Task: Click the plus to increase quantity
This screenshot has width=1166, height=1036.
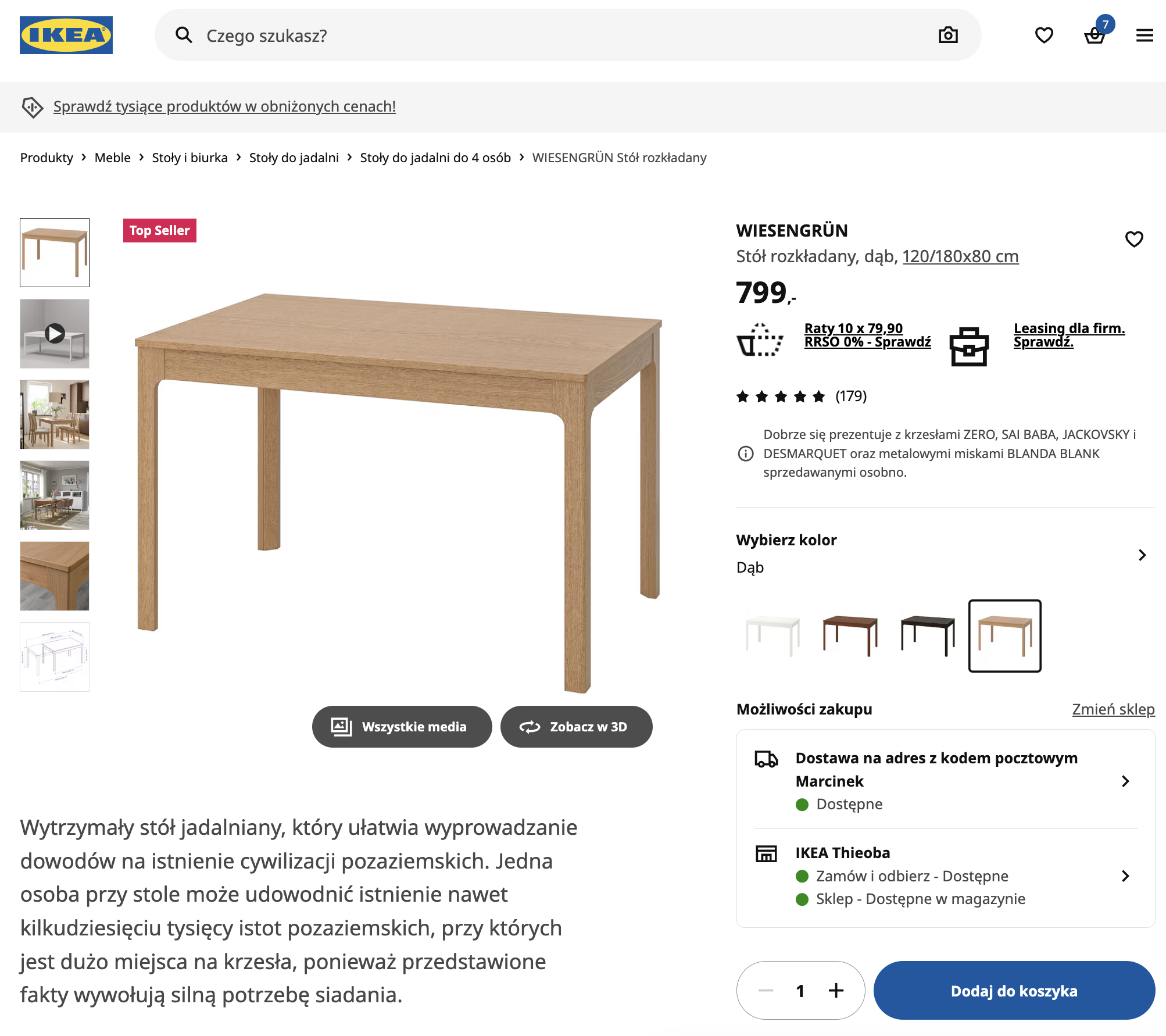Action: tap(836, 990)
